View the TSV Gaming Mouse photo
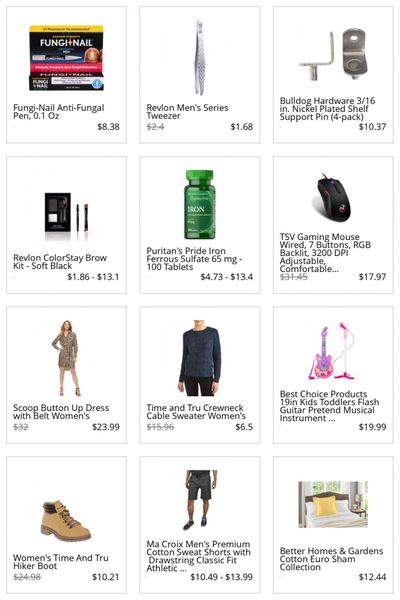400x600 pixels. click(x=333, y=198)
